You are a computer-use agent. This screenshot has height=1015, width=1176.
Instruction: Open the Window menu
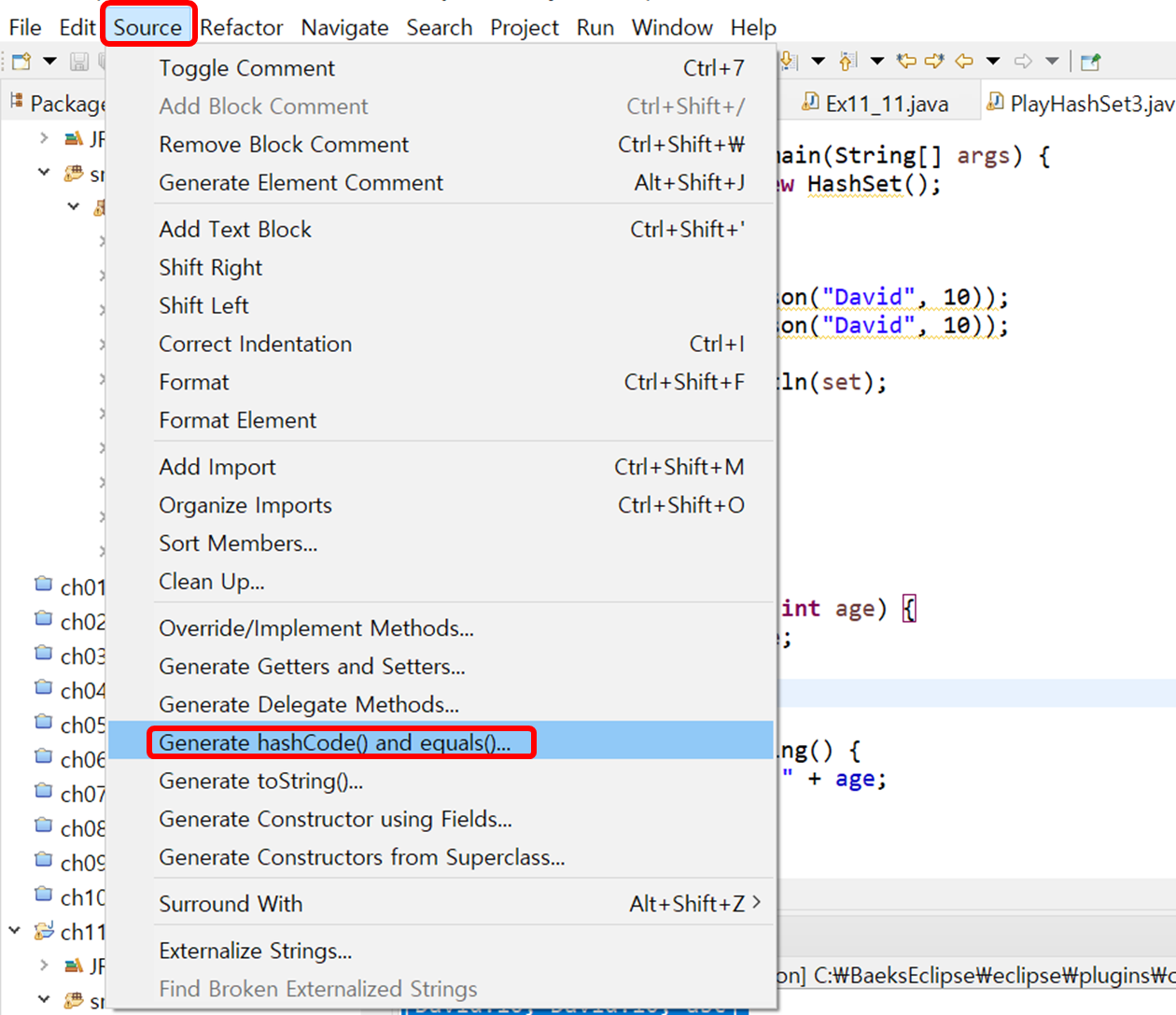pyautogui.click(x=672, y=27)
